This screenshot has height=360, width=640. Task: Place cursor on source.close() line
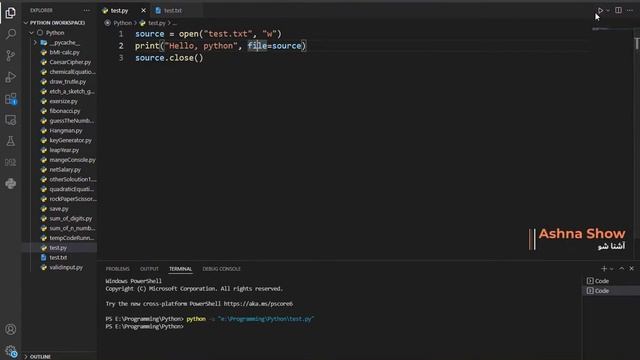click(x=169, y=58)
